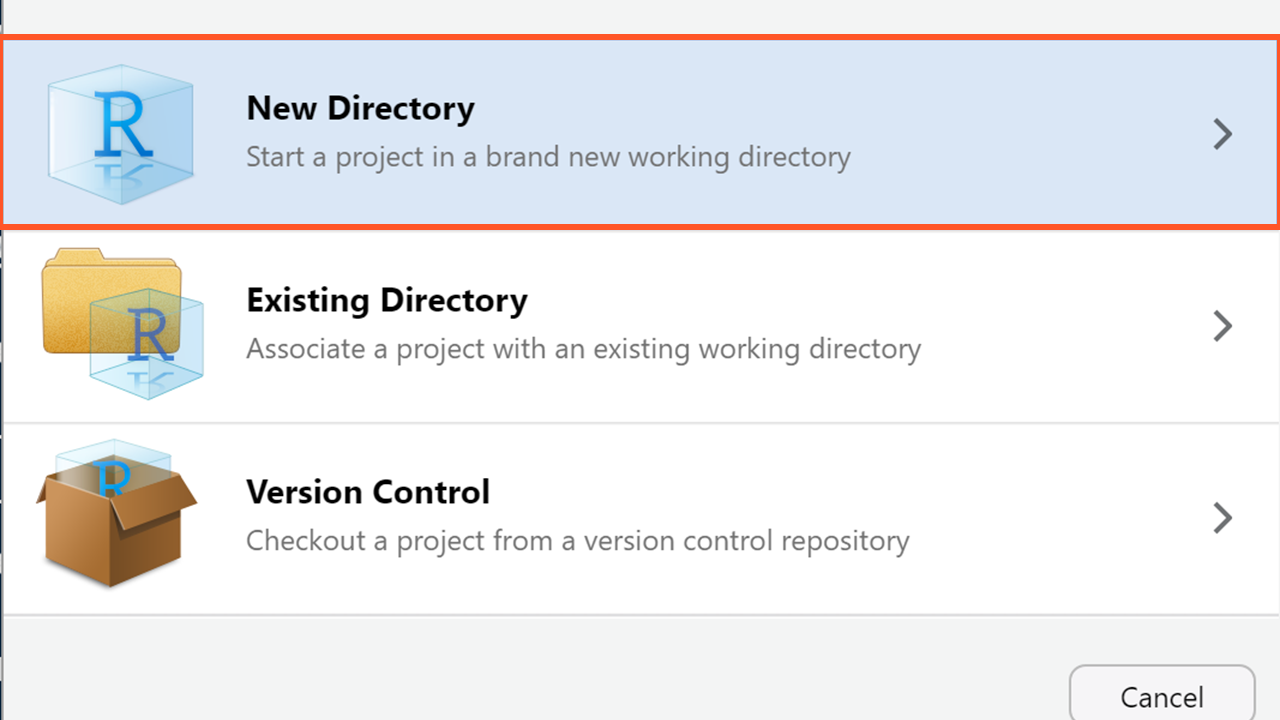Expand New Directory using its right chevron

click(1222, 134)
